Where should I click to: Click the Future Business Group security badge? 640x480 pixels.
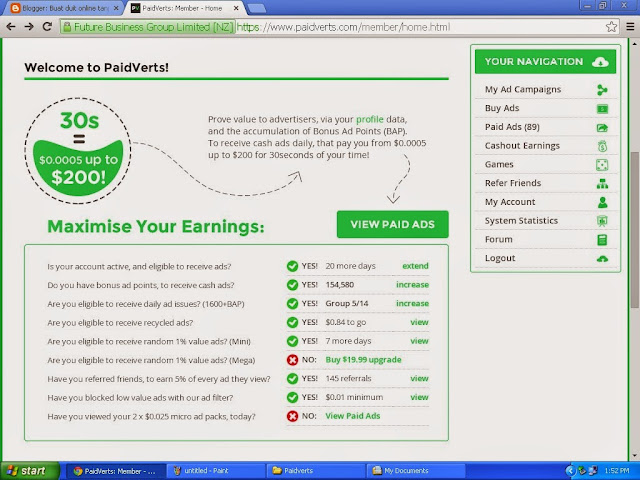(x=148, y=27)
